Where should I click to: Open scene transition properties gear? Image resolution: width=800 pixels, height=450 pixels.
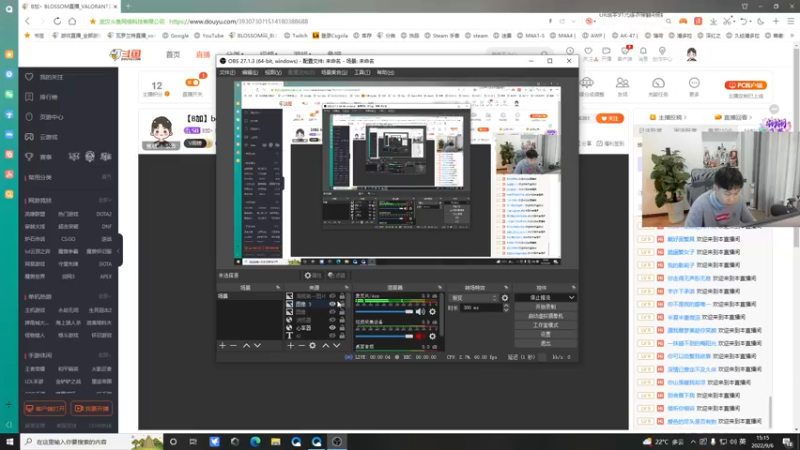tap(505, 298)
